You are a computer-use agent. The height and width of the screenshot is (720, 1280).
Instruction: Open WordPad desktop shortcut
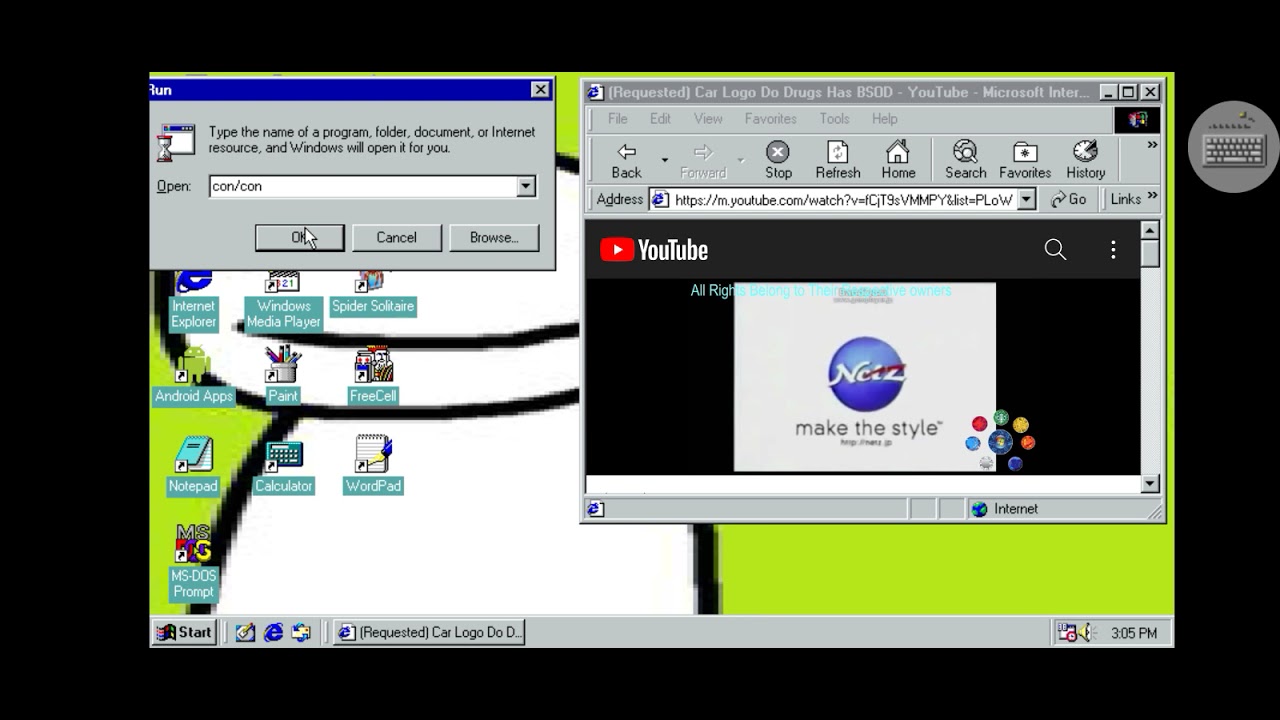373,465
